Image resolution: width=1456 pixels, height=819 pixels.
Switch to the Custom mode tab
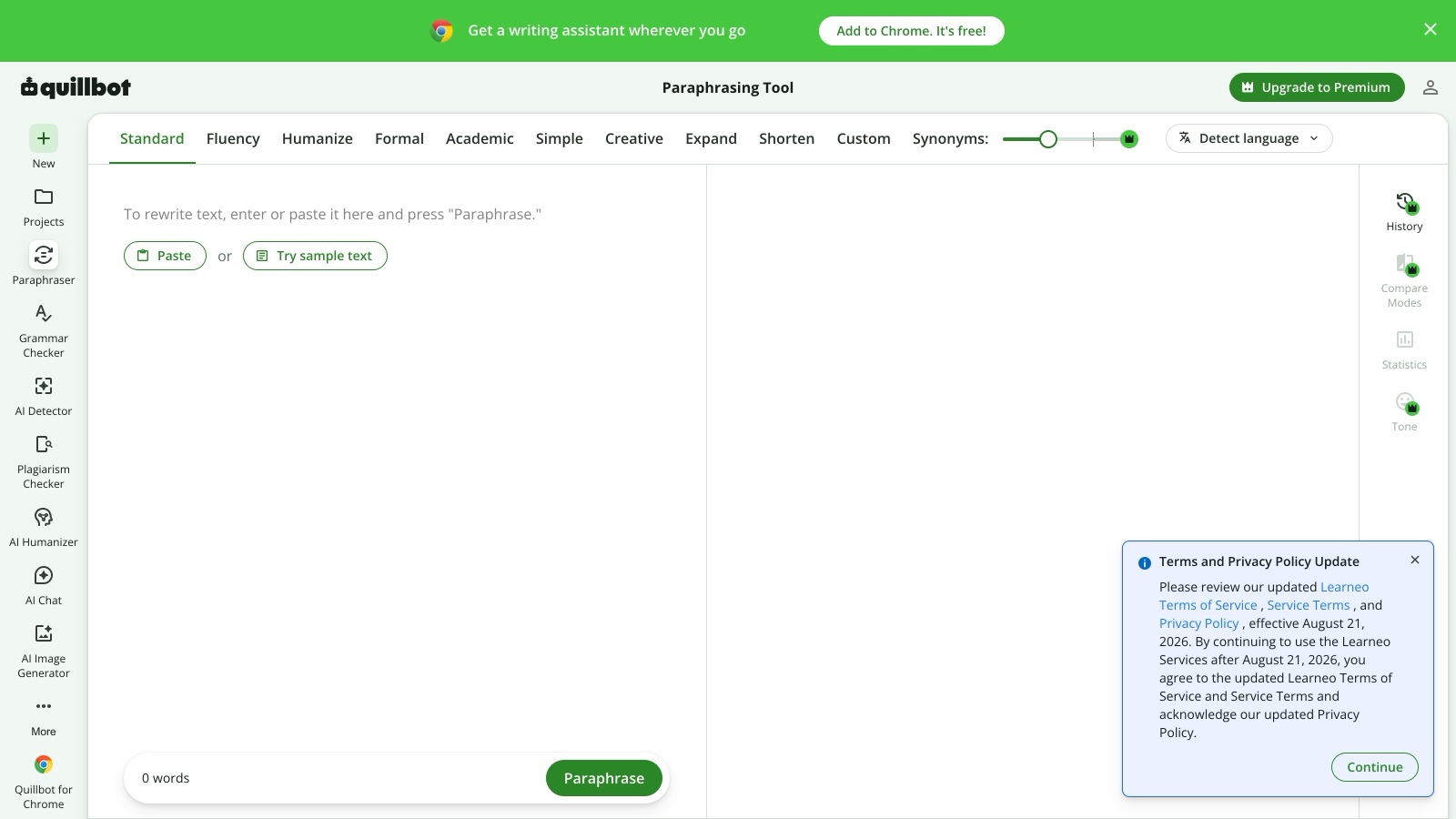[x=864, y=138]
